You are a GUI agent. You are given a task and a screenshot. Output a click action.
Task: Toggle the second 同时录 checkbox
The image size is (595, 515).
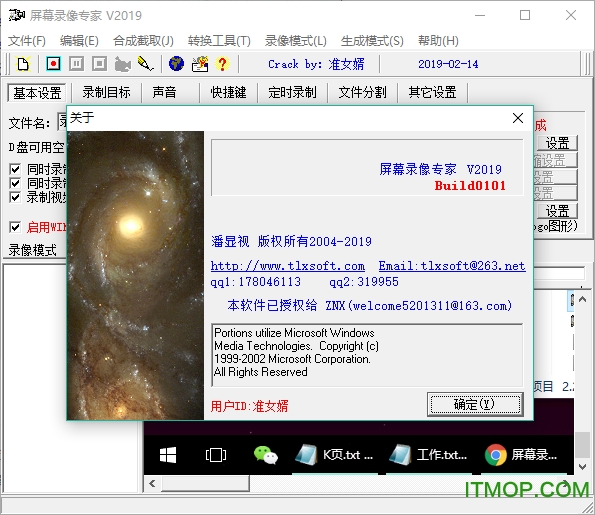click(x=15, y=183)
